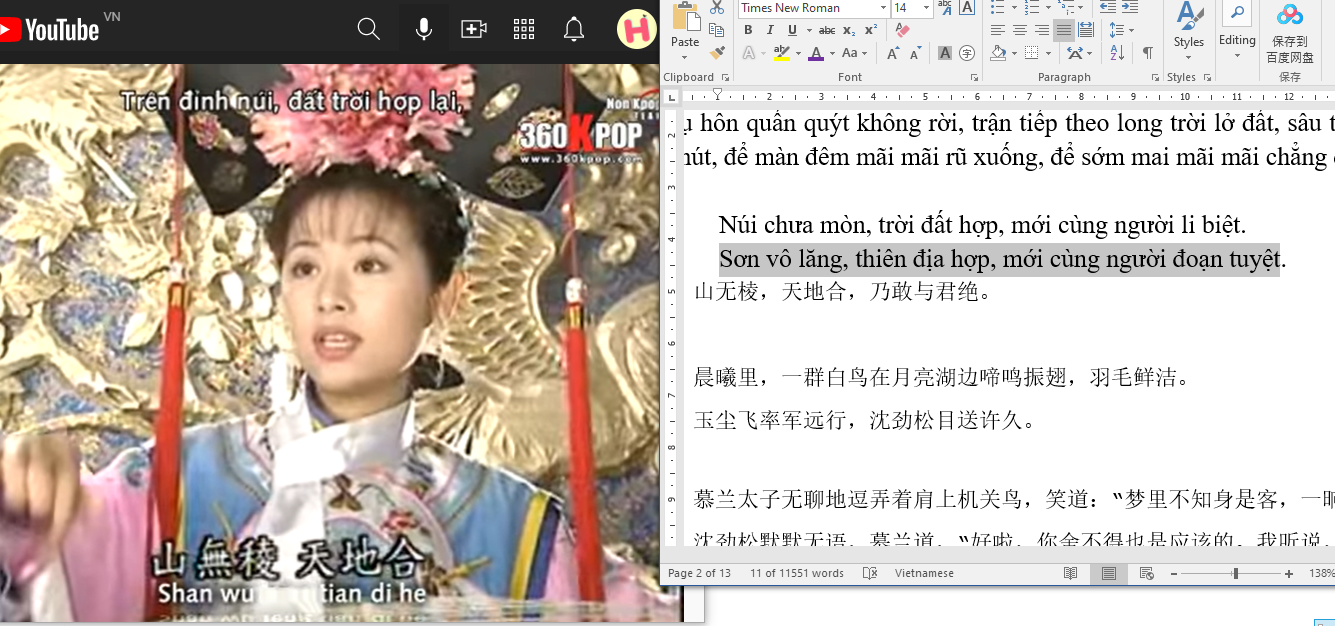The height and width of the screenshot is (626, 1335).
Task: Expand the highlight color arrow
Action: [x=797, y=53]
